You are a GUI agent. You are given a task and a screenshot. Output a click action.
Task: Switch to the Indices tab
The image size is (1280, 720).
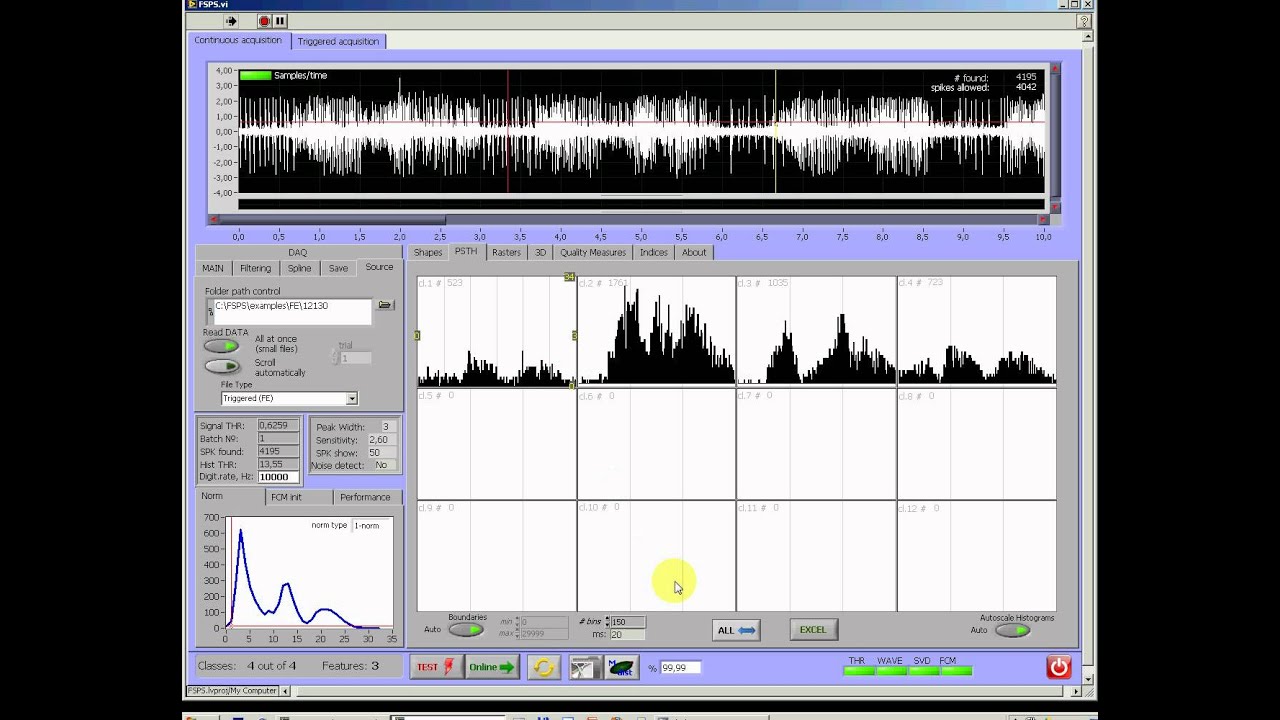pyautogui.click(x=654, y=252)
